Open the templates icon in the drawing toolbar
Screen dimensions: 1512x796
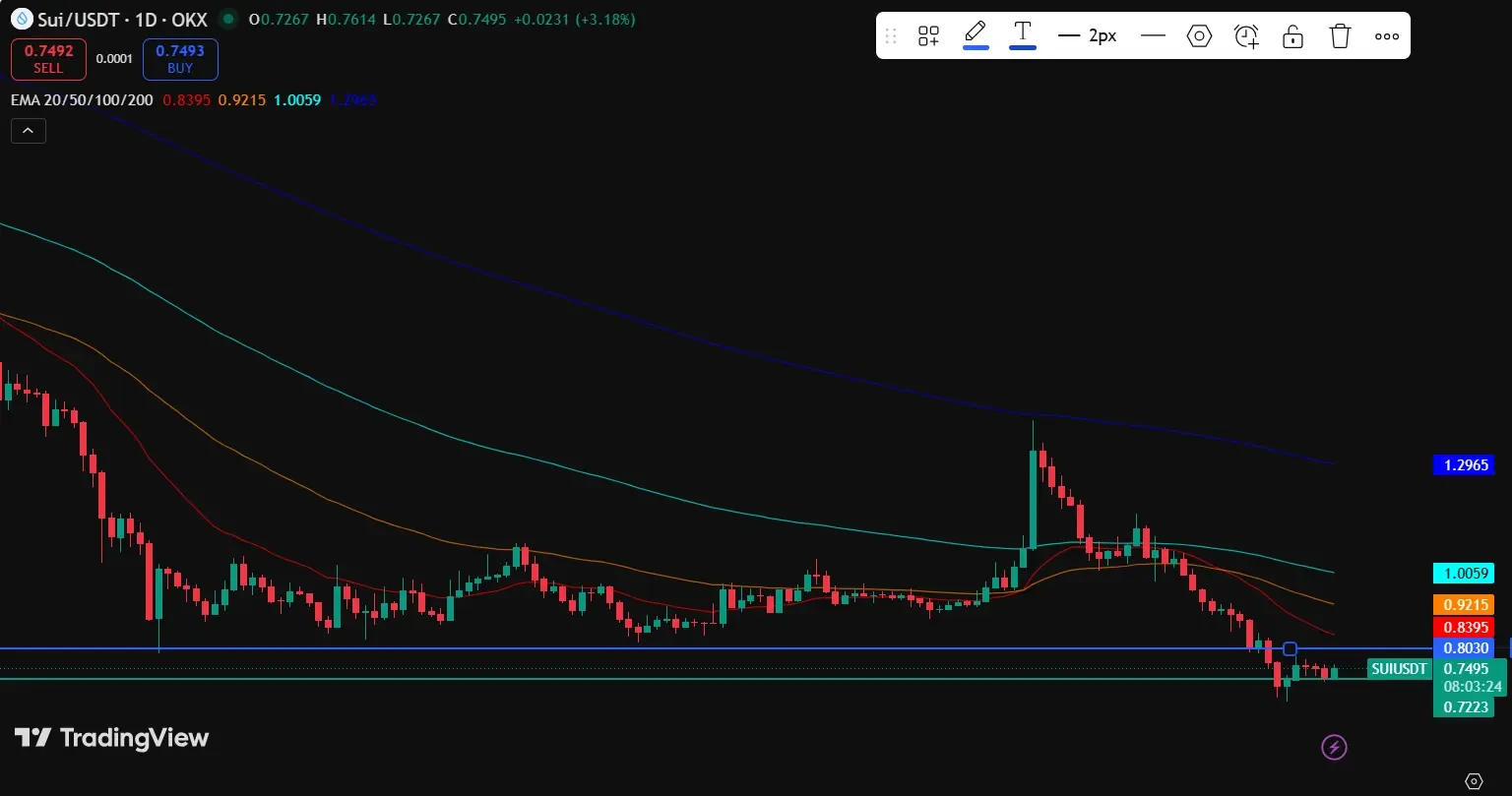click(928, 36)
